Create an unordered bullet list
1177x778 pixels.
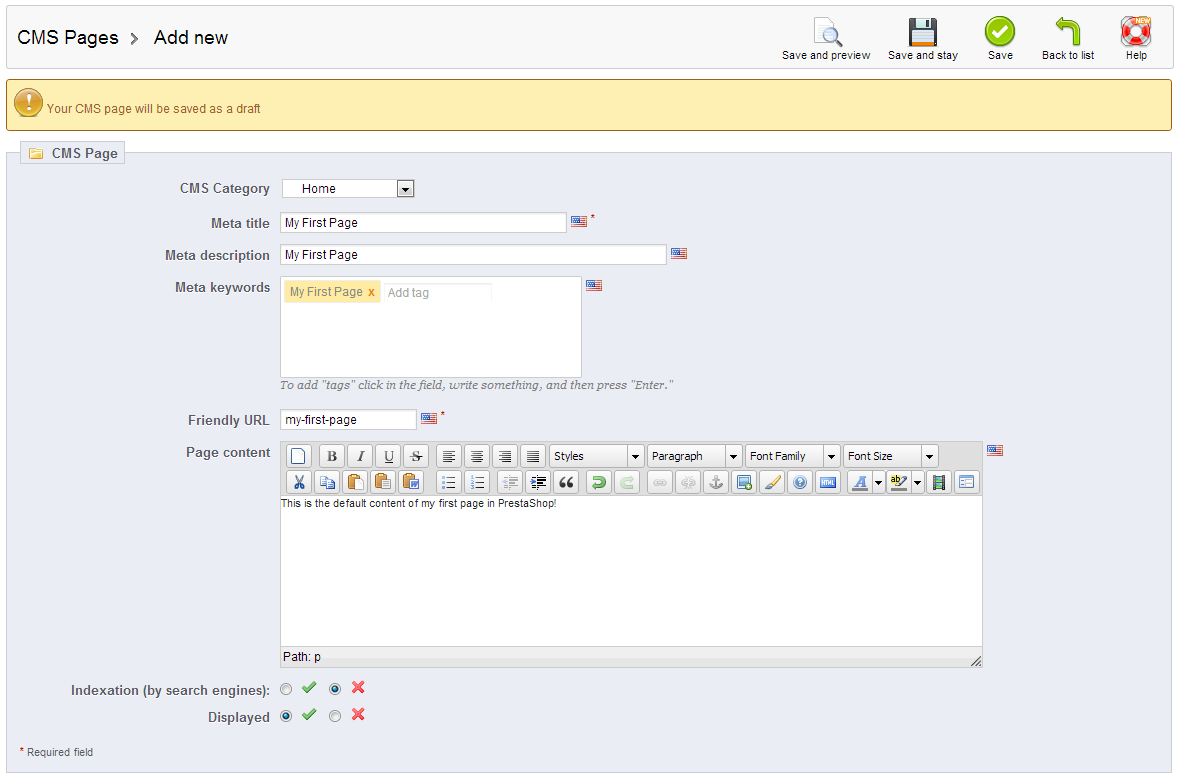tap(448, 481)
